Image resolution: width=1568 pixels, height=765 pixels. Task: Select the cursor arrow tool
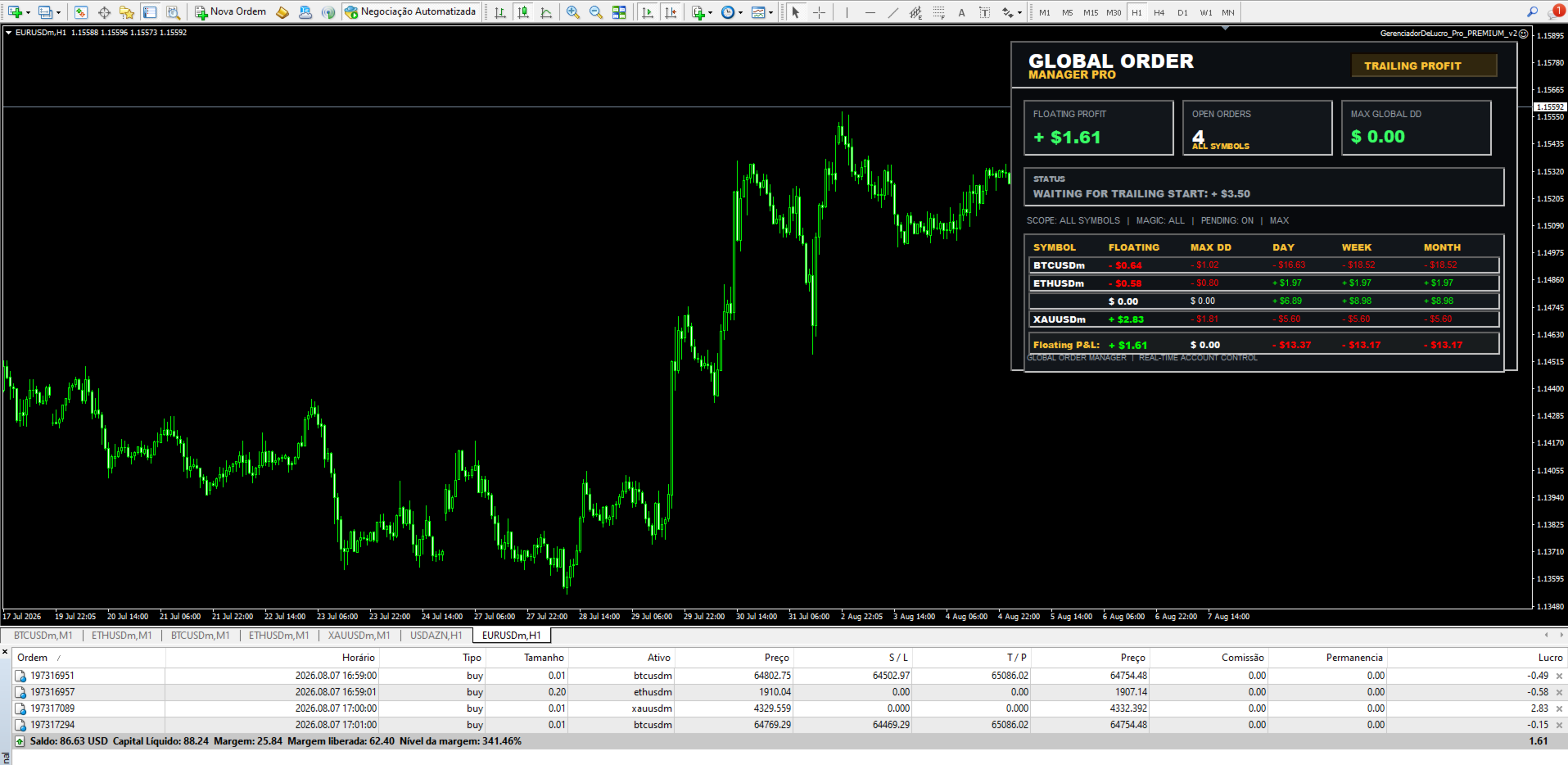(x=795, y=12)
